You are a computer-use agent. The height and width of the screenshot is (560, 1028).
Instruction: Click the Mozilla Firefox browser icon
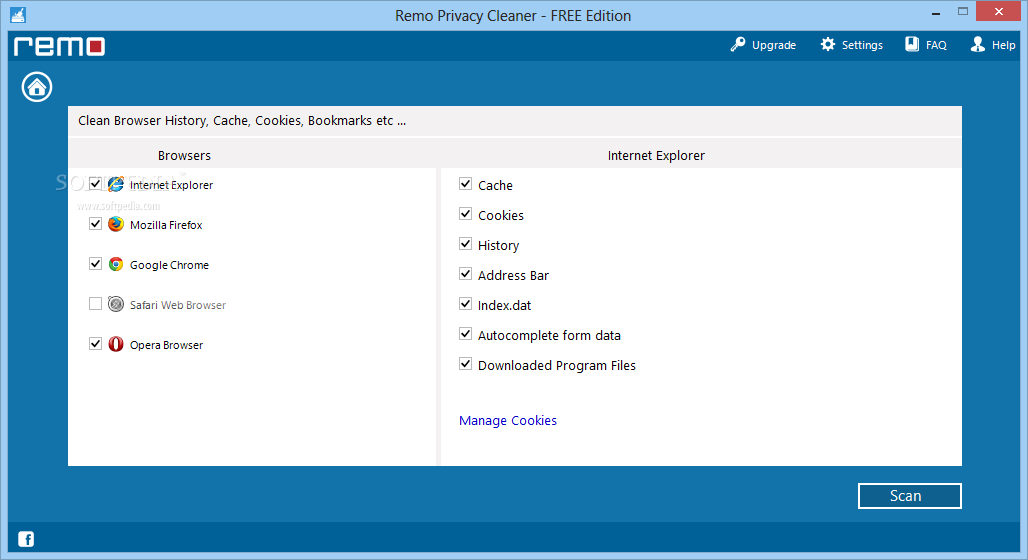116,224
